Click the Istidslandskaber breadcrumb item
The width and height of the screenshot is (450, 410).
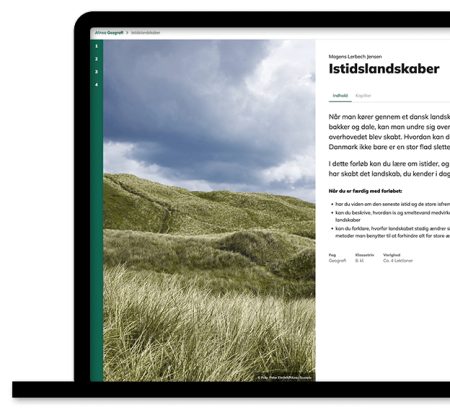(x=145, y=33)
